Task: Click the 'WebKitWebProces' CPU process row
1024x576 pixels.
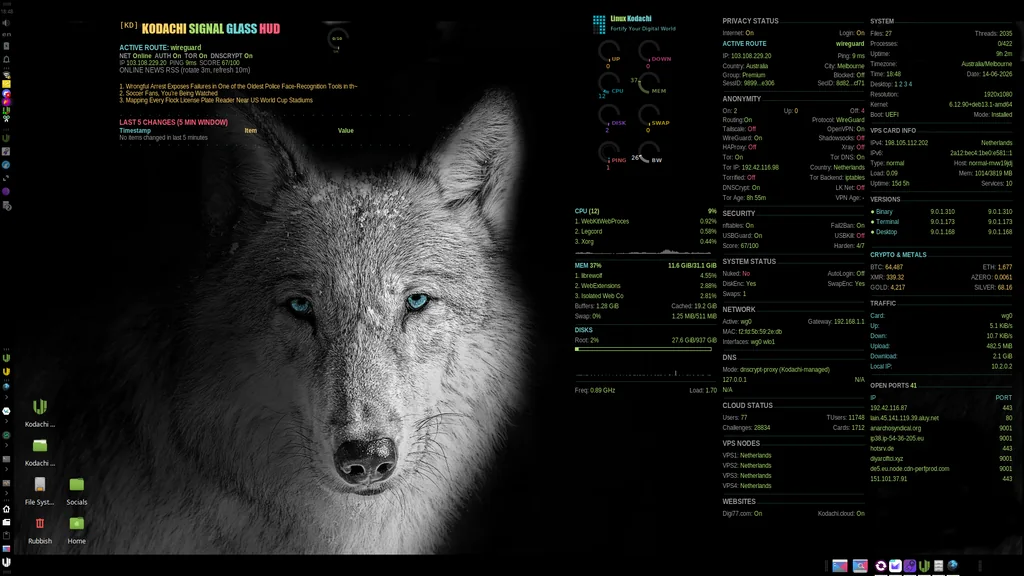Action: [645, 221]
